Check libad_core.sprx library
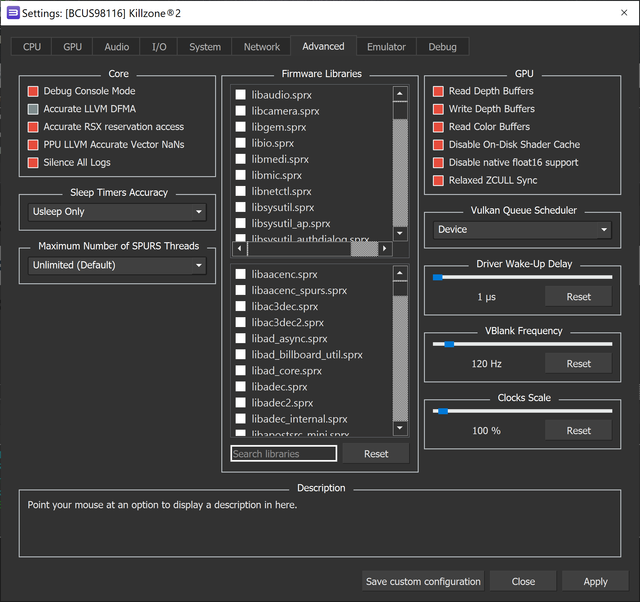Viewport: 640px width, 602px height. (241, 371)
